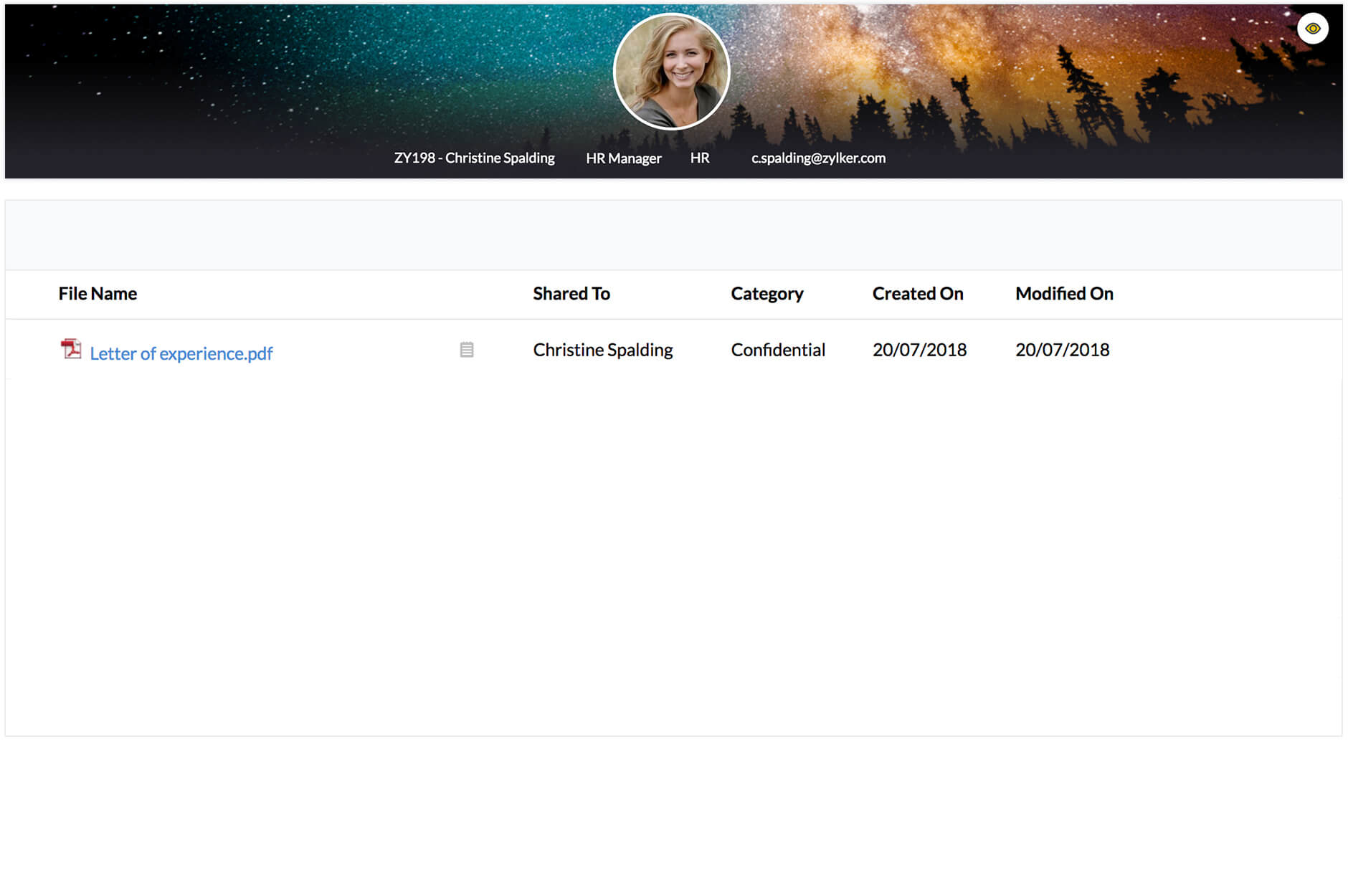Click the HR Manager designation text
The height and width of the screenshot is (896, 1348).
point(623,158)
